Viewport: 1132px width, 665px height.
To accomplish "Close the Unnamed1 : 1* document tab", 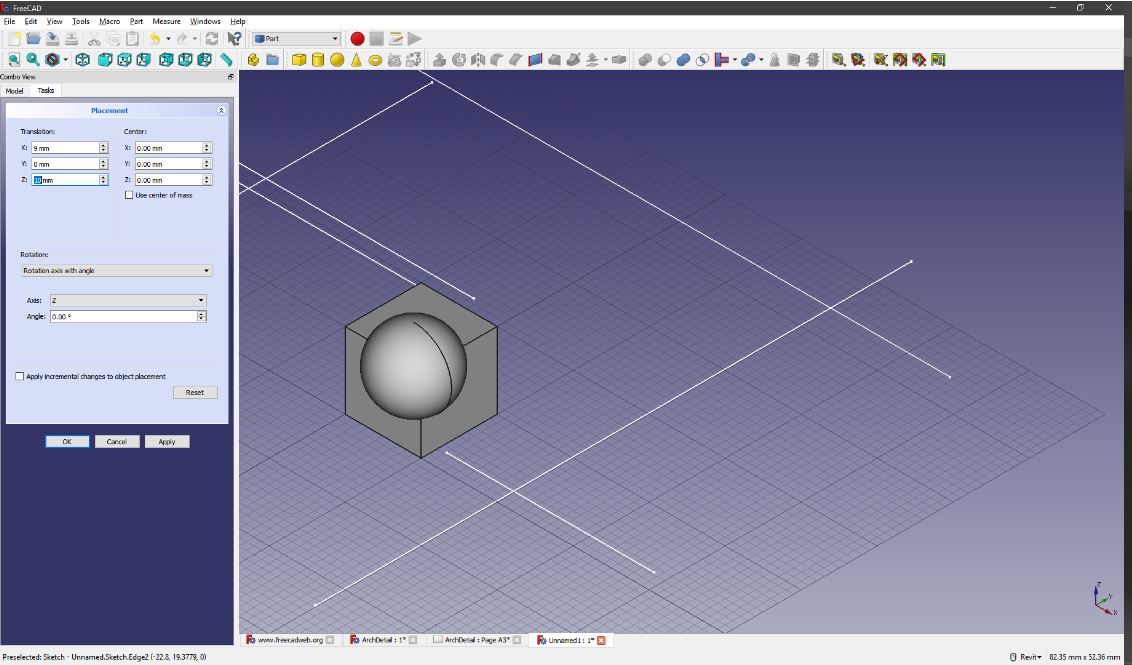I will click(x=601, y=640).
